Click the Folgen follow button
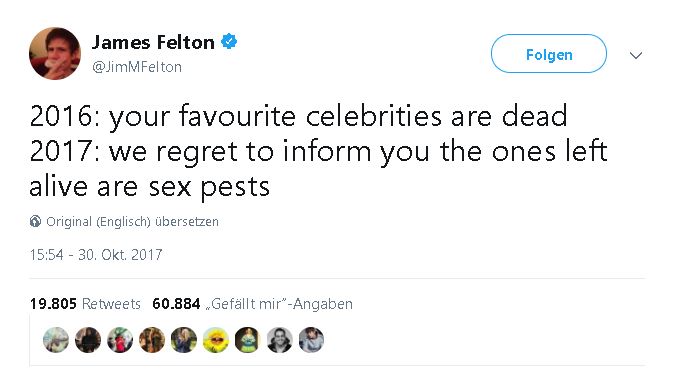 point(549,54)
